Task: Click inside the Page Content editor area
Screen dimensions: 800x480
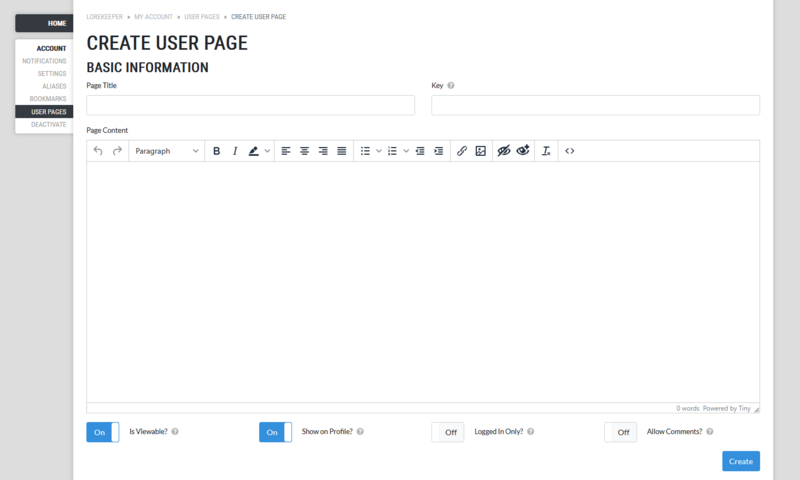Action: [423, 282]
